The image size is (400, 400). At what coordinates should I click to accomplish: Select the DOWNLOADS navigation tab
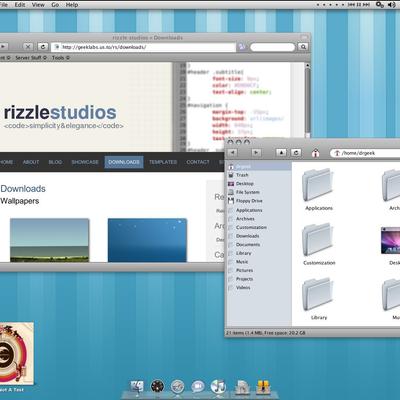[x=124, y=162]
